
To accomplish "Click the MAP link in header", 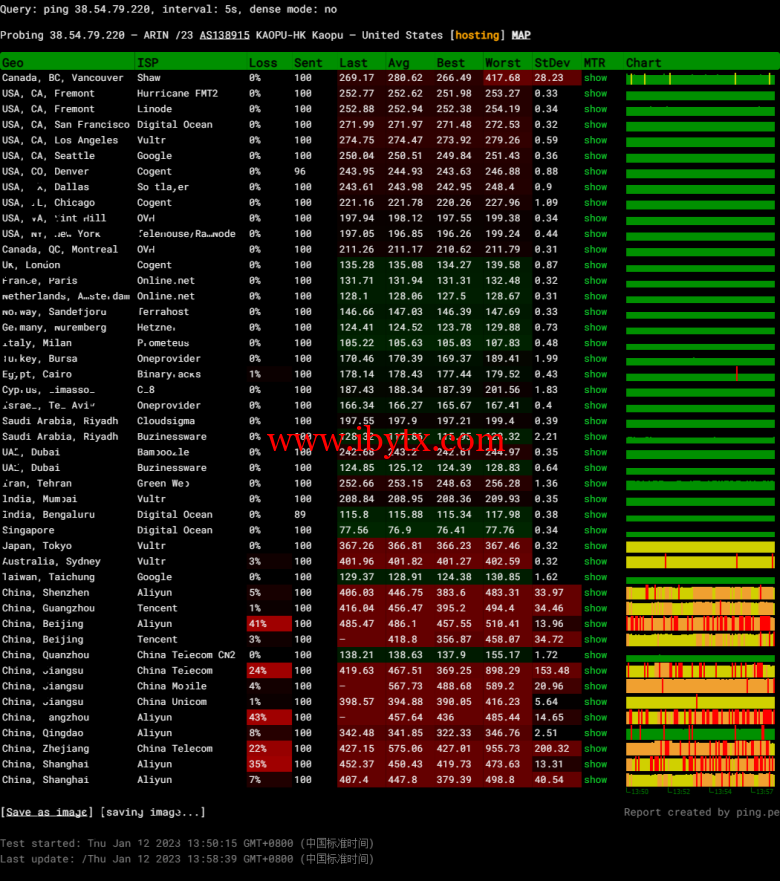I will (521, 35).
